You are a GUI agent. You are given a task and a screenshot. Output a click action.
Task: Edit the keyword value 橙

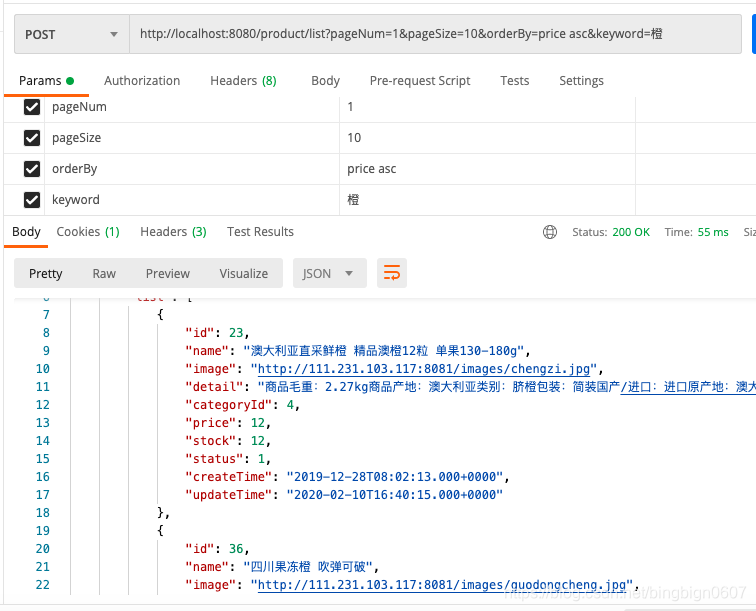point(487,200)
